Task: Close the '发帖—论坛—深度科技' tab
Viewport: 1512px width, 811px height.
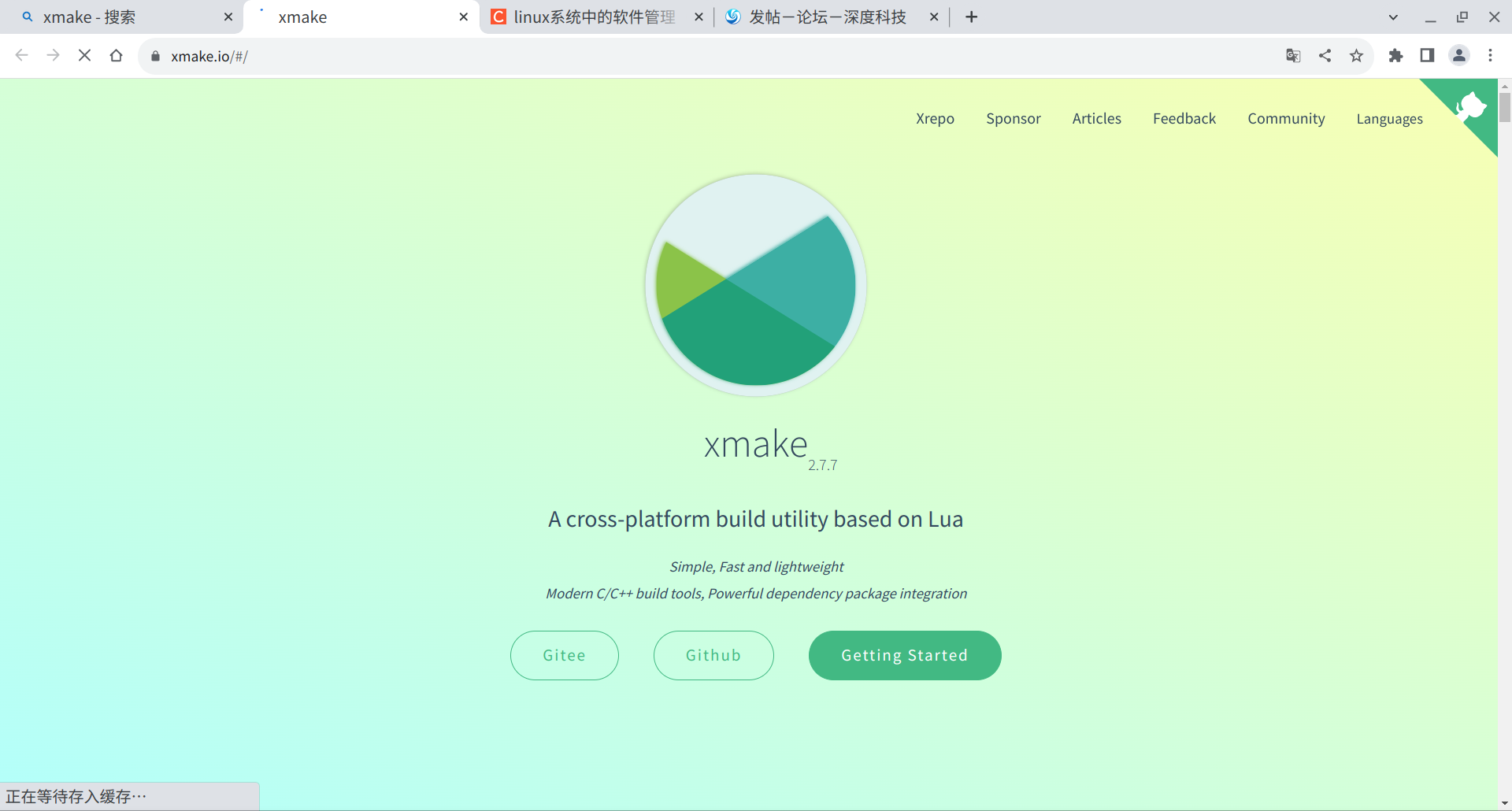Action: coord(934,17)
